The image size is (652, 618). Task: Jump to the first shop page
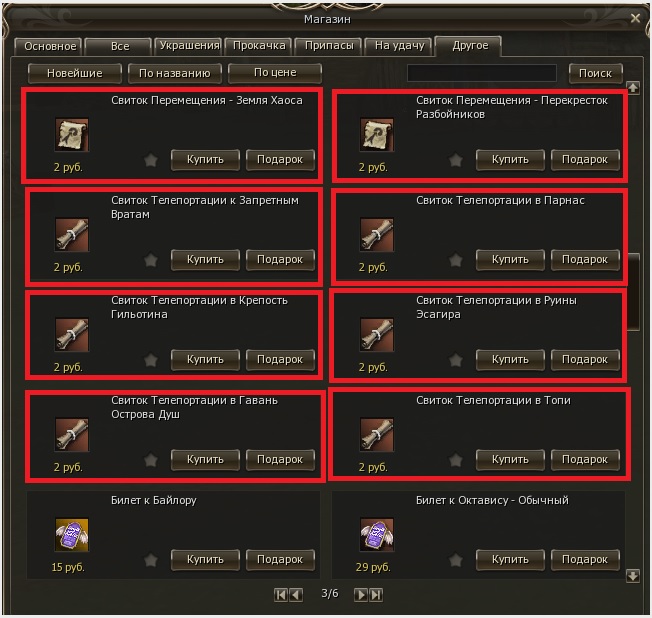(x=281, y=595)
